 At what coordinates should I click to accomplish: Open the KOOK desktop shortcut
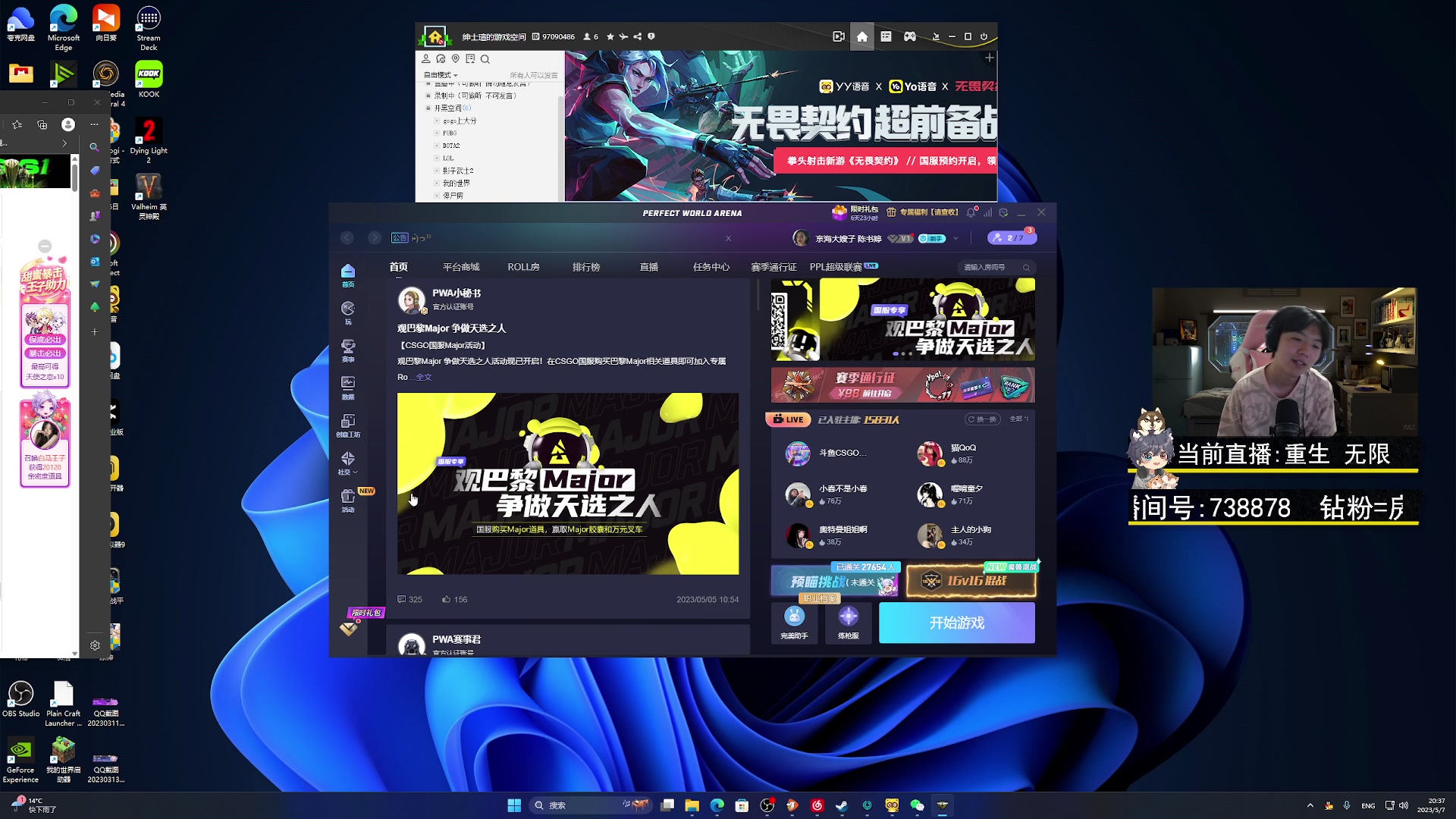pos(149,80)
